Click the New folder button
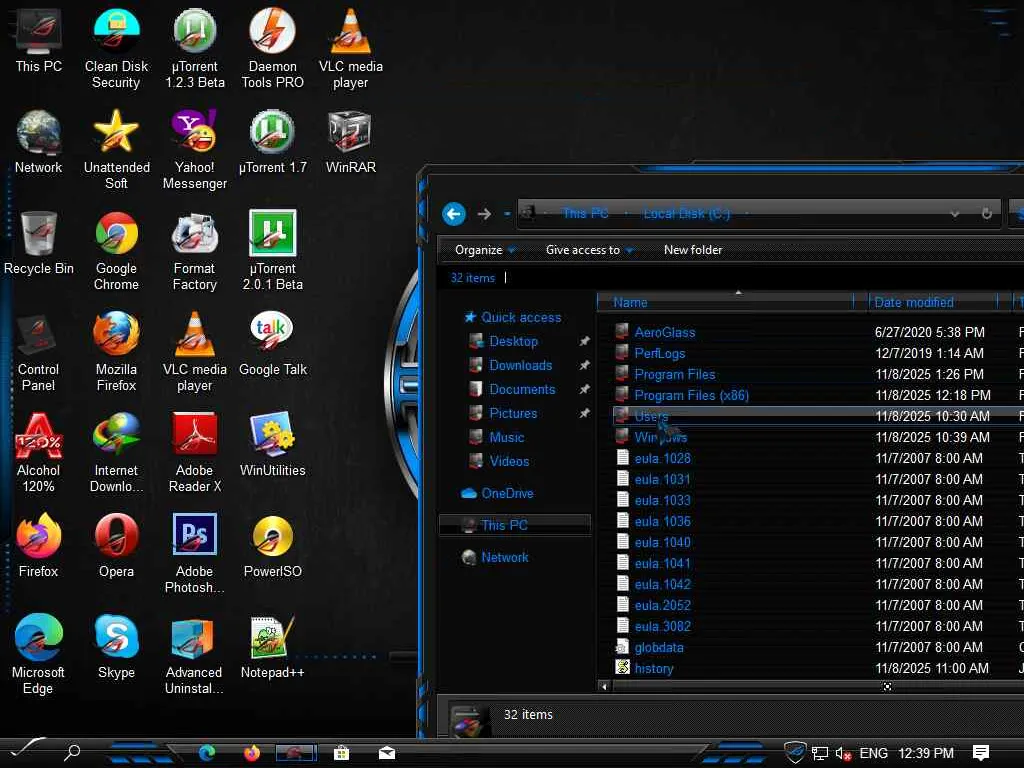Viewport: 1024px width, 768px height. [x=693, y=249]
